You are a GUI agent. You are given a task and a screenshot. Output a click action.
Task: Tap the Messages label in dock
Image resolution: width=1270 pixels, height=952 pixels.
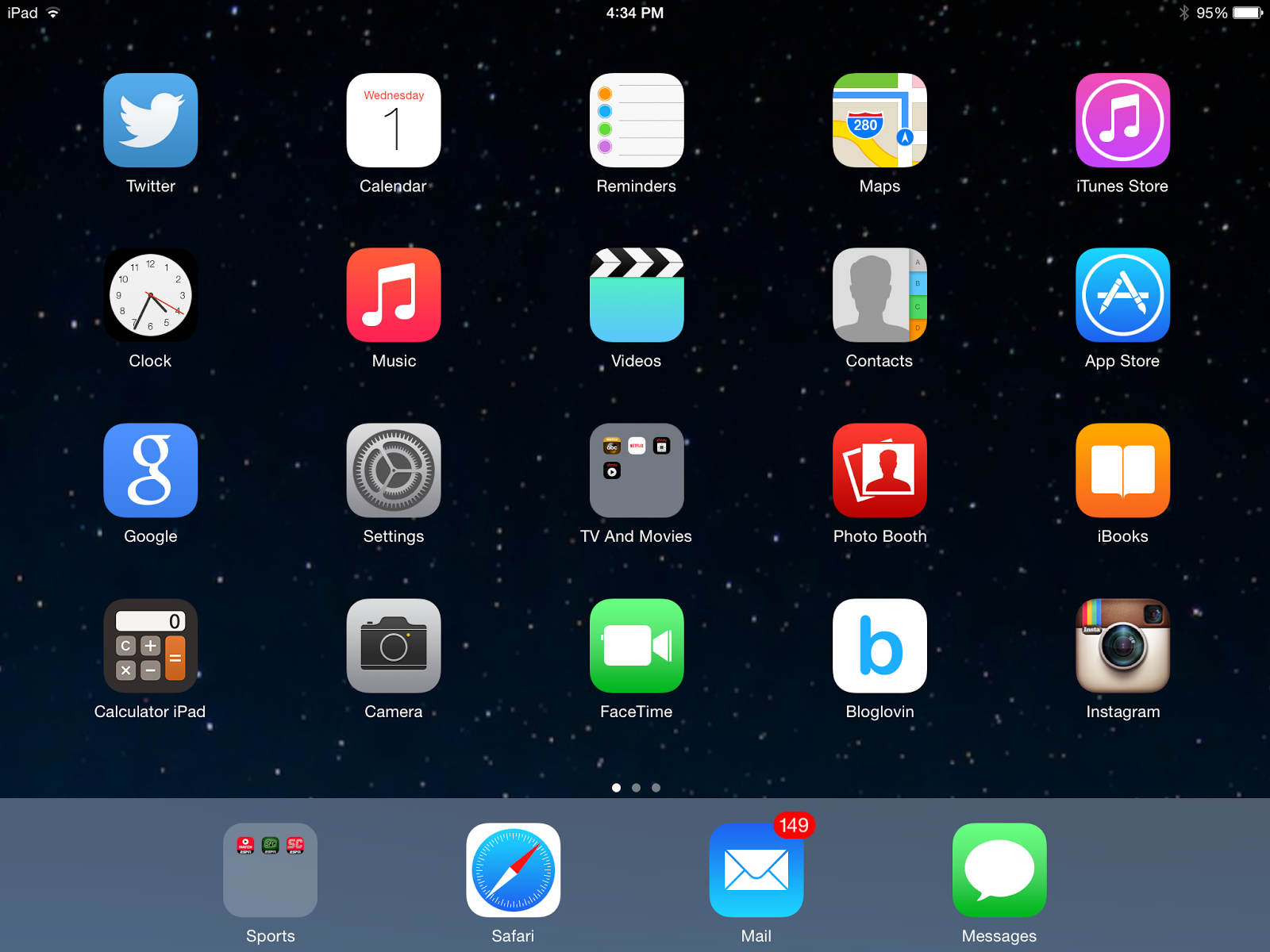click(999, 936)
